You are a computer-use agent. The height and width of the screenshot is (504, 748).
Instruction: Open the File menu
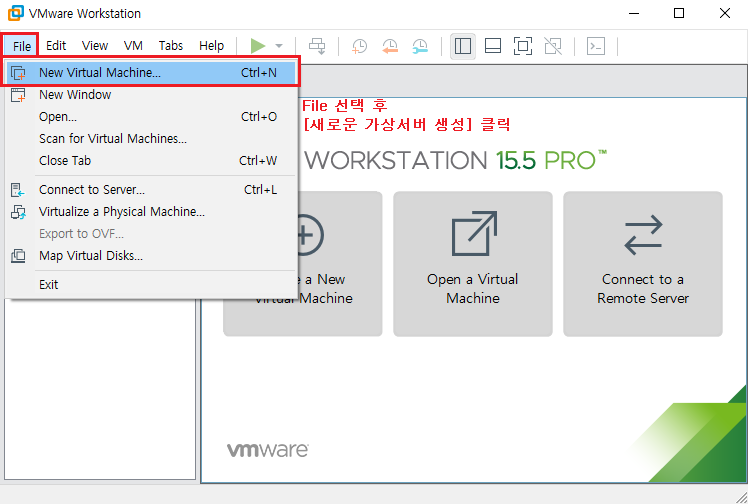[x=22, y=46]
